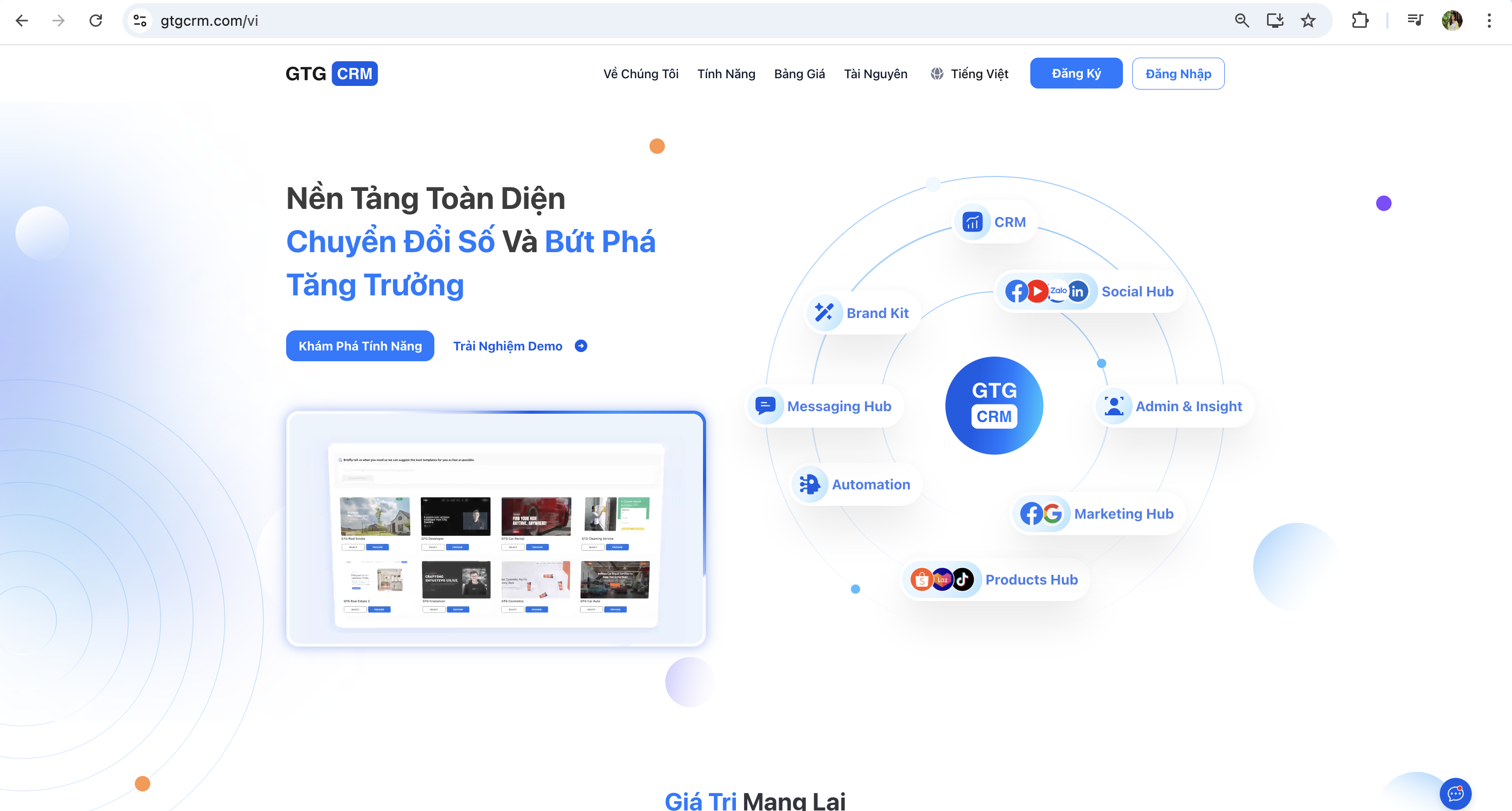The width and height of the screenshot is (1512, 811).
Task: Click the Đăng Nhập button
Action: click(x=1177, y=74)
